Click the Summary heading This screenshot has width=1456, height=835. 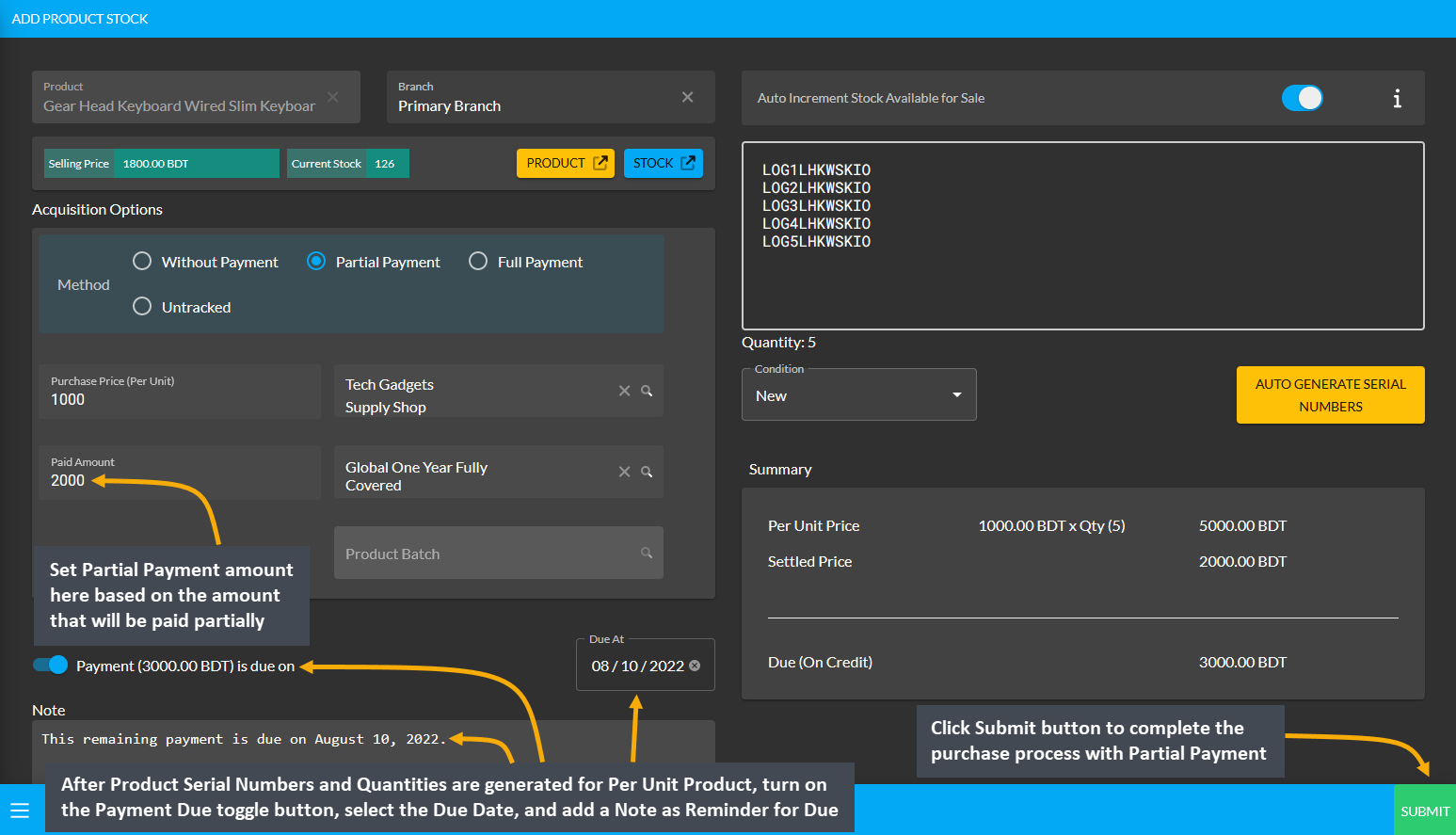point(780,470)
